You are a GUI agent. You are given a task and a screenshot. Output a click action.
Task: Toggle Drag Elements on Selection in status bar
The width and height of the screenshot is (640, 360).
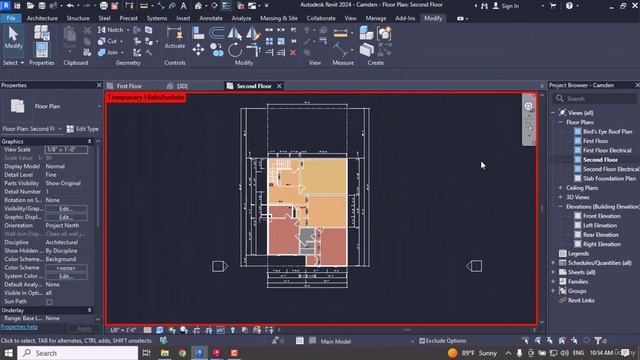pyautogui.click(x=575, y=340)
